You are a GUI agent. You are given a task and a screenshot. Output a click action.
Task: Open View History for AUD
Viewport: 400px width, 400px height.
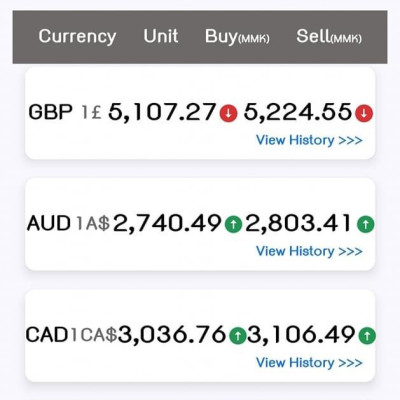[x=309, y=251]
